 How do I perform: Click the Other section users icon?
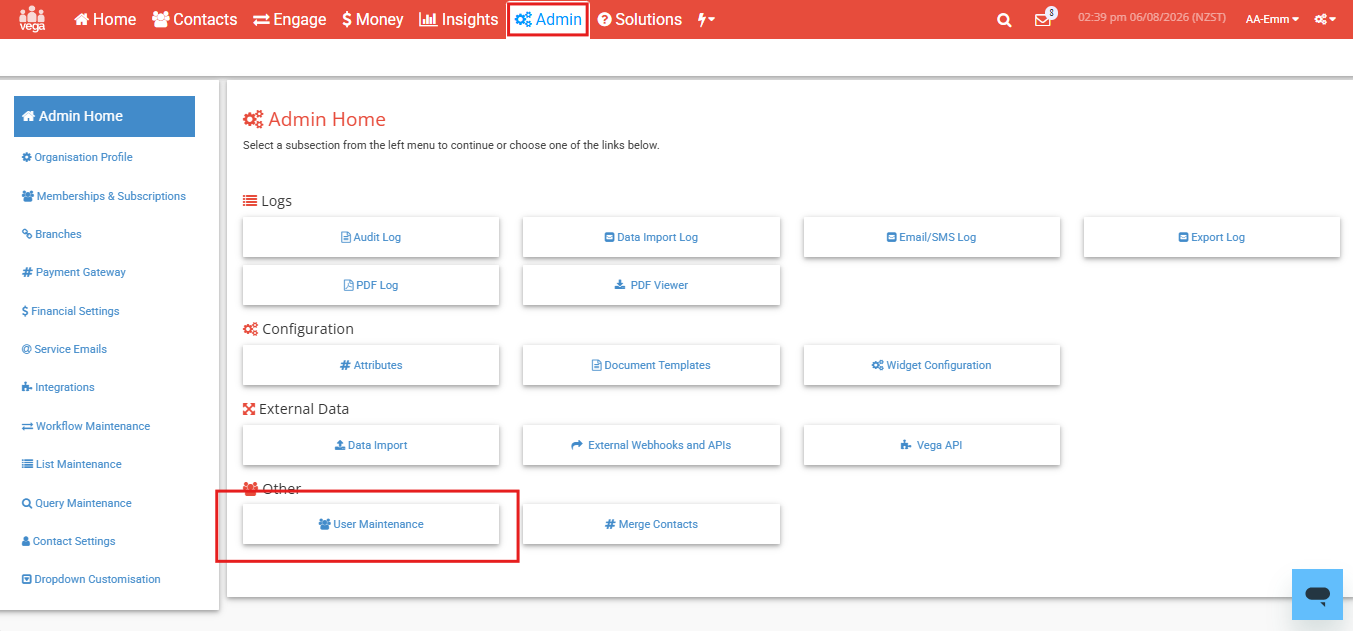coord(250,489)
